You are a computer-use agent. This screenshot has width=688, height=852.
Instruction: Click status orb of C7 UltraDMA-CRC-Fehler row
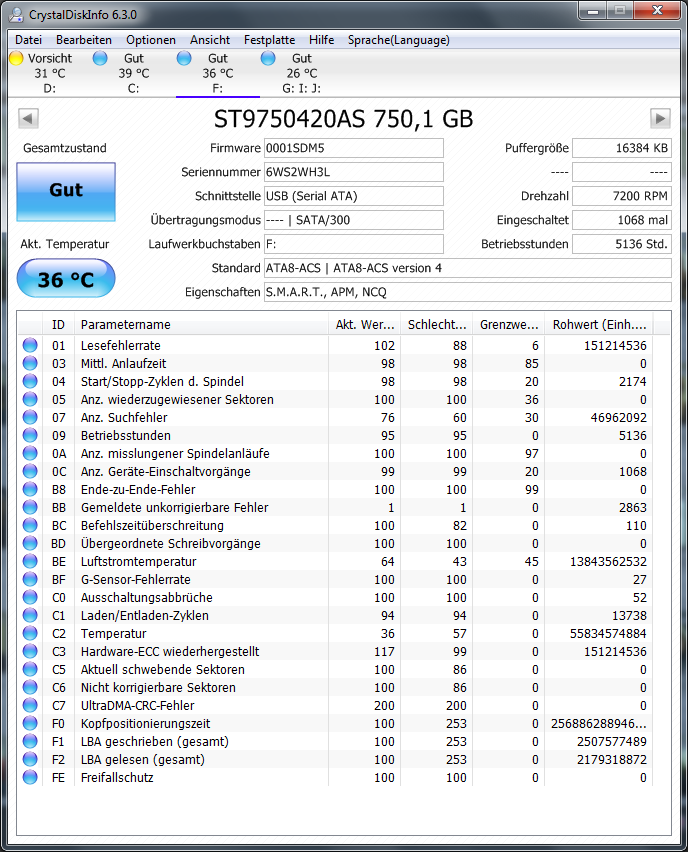30,705
